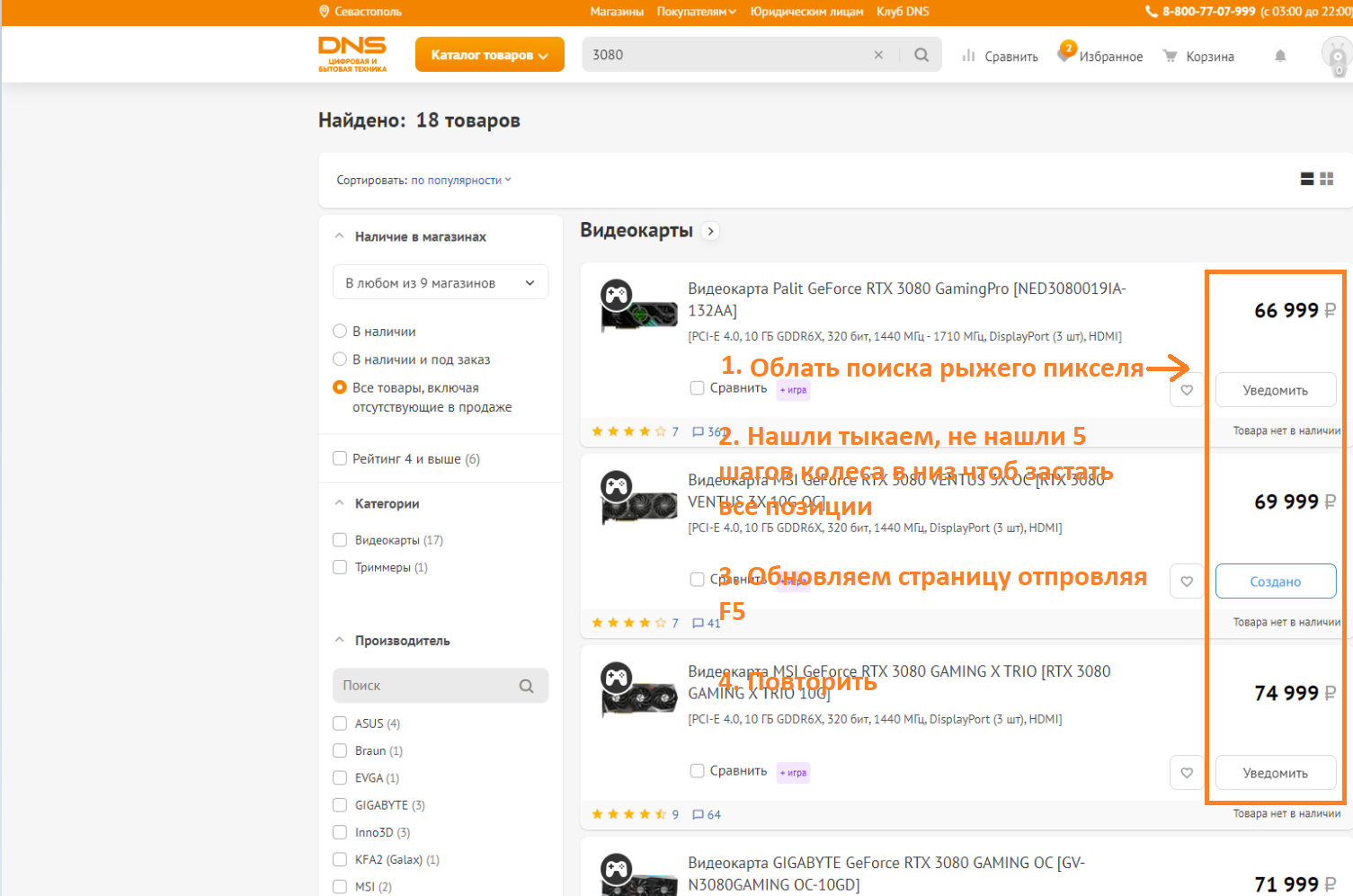This screenshot has height=896, width=1353.
Task: Open the Корзина cart
Action: pos(1197,56)
